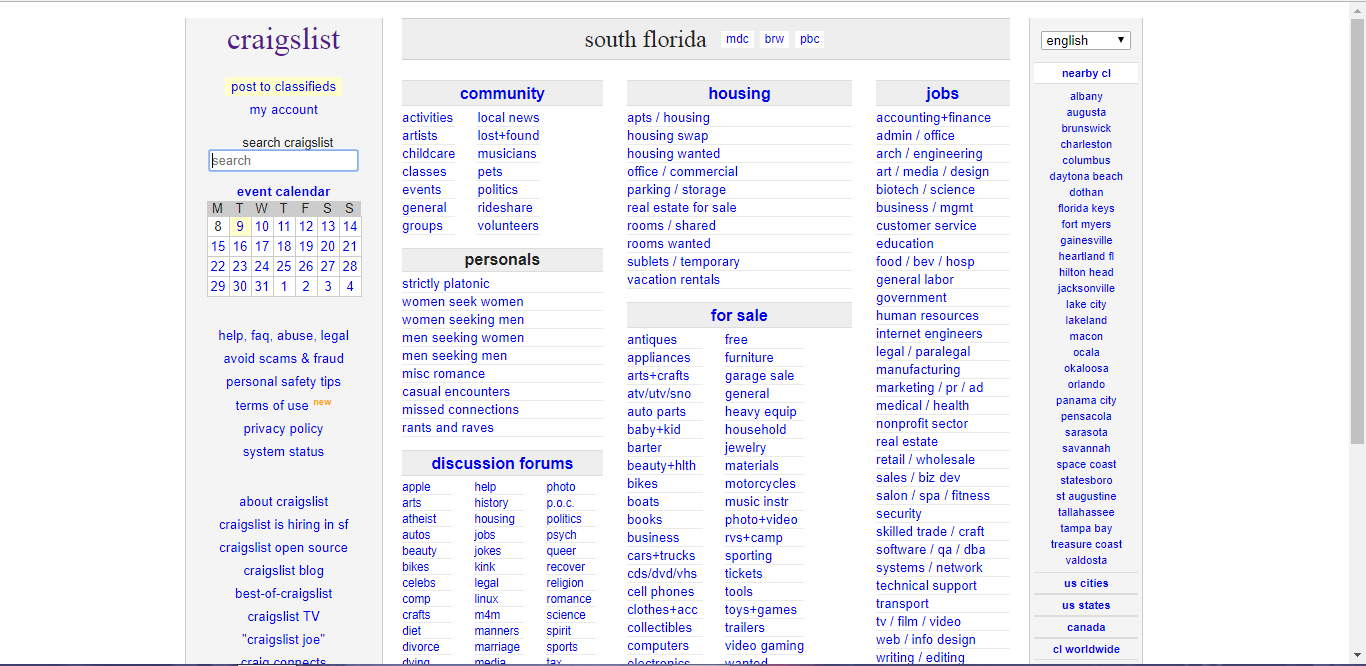Open sublets / temporary link
1366x666 pixels.
(x=683, y=262)
